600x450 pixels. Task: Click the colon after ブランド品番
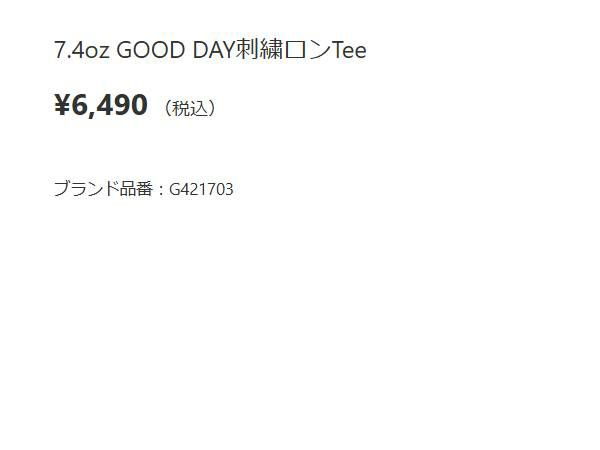pyautogui.click(x=161, y=189)
